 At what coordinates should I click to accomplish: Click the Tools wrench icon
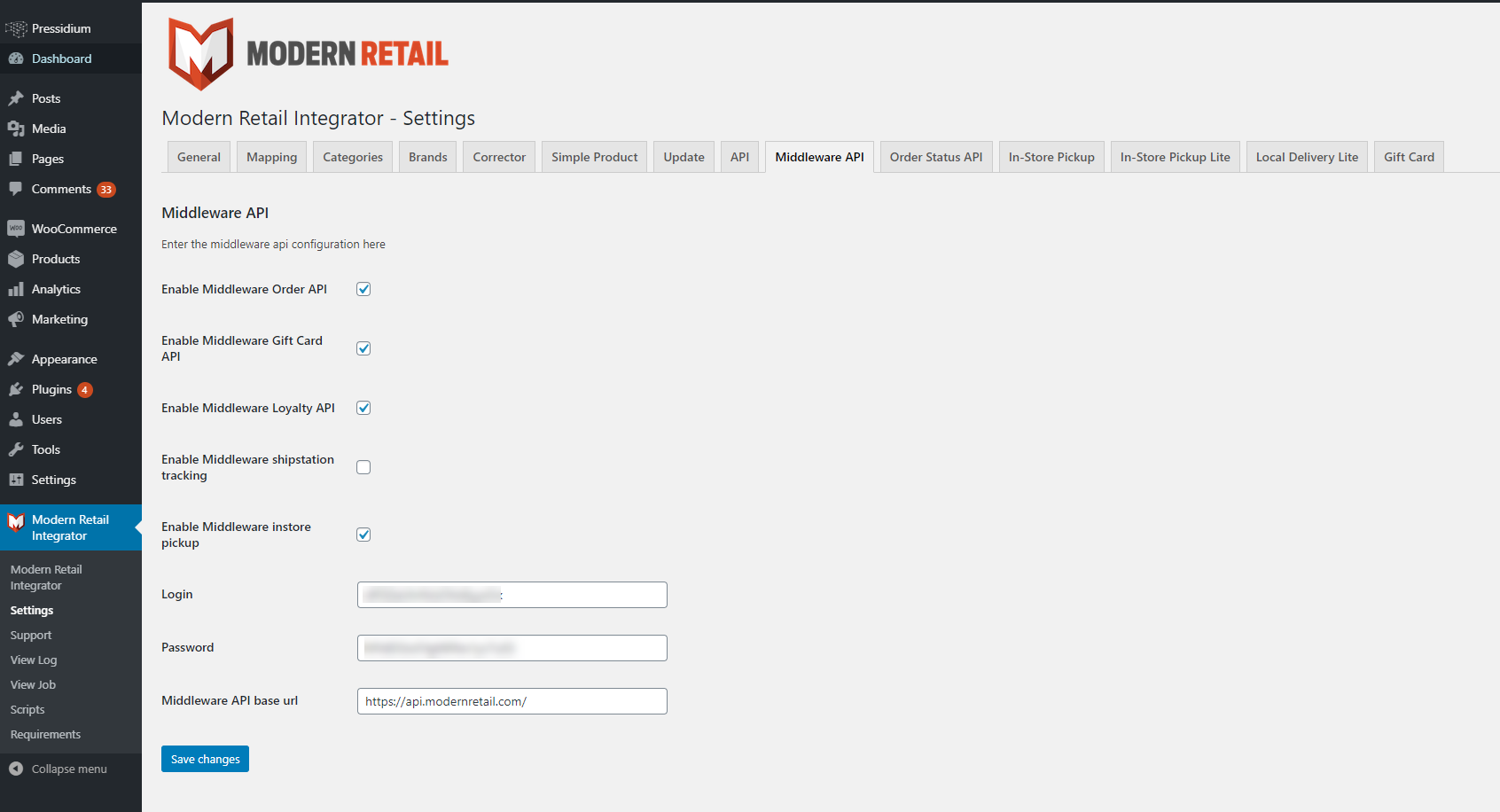[16, 449]
